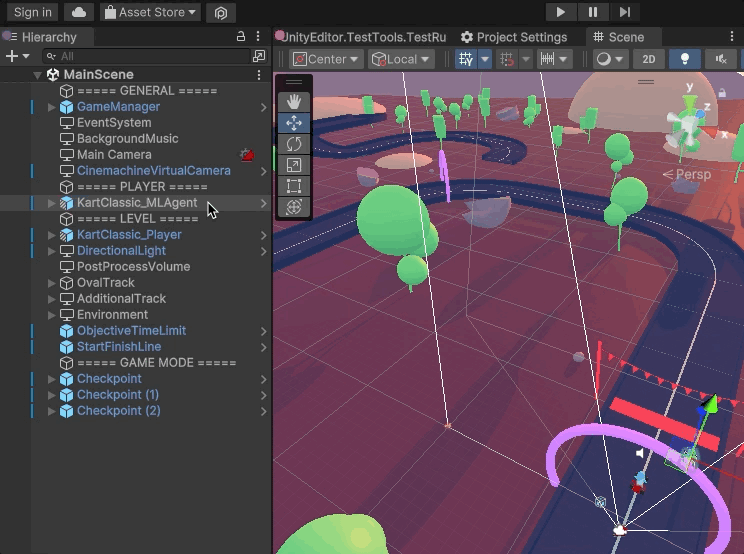Collapse the MainScene tree
This screenshot has width=744, height=554.
coord(38,75)
